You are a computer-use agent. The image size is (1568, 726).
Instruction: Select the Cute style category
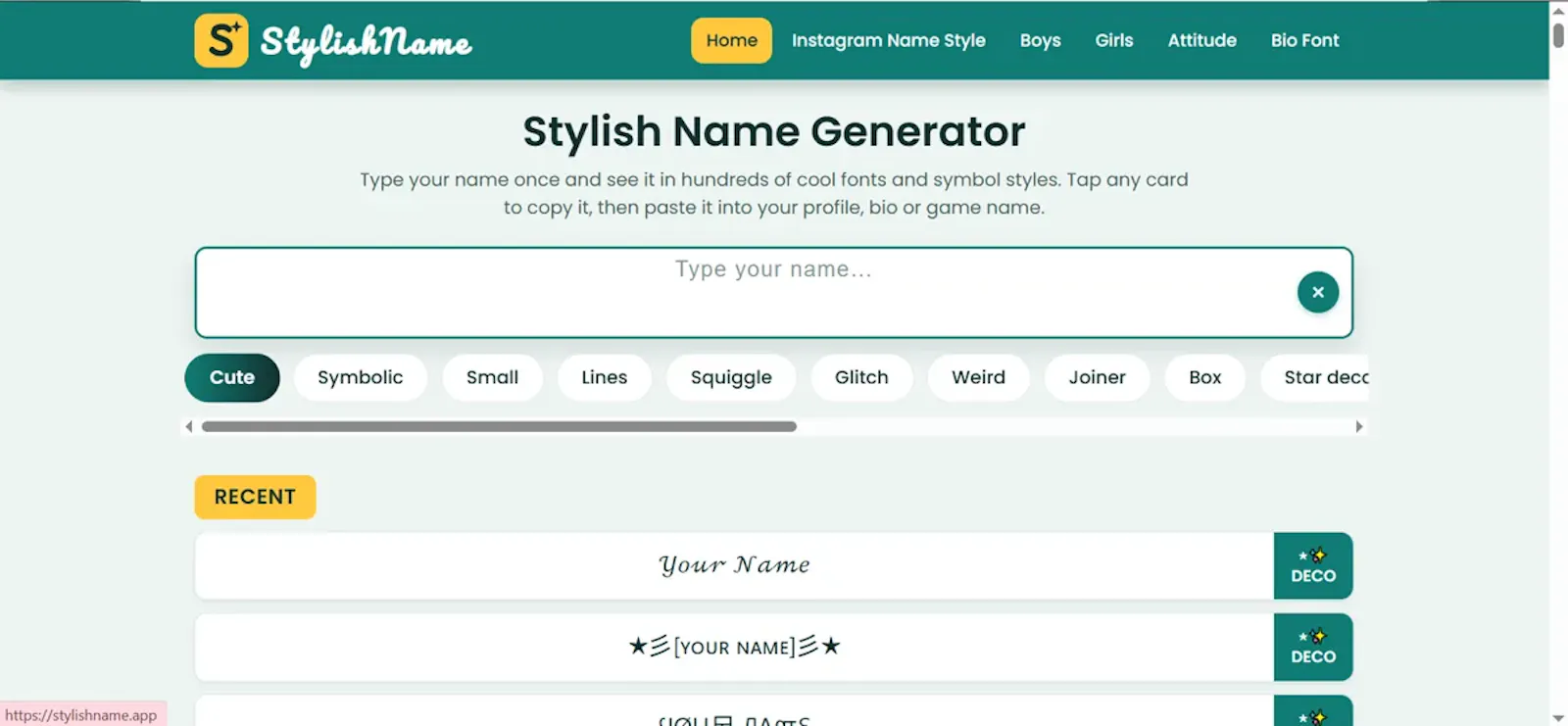point(232,377)
